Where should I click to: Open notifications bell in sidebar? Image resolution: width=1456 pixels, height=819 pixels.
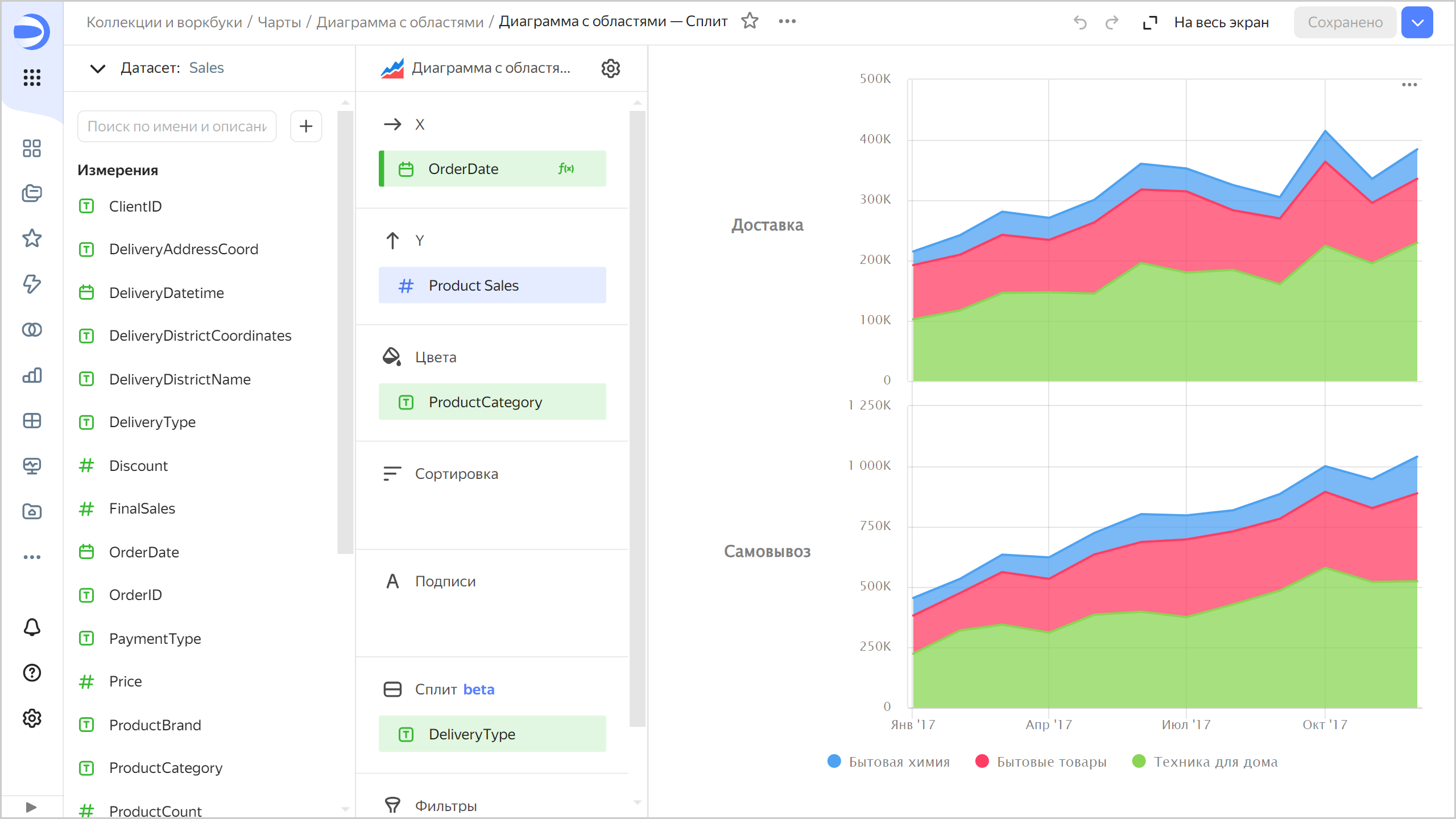point(32,627)
